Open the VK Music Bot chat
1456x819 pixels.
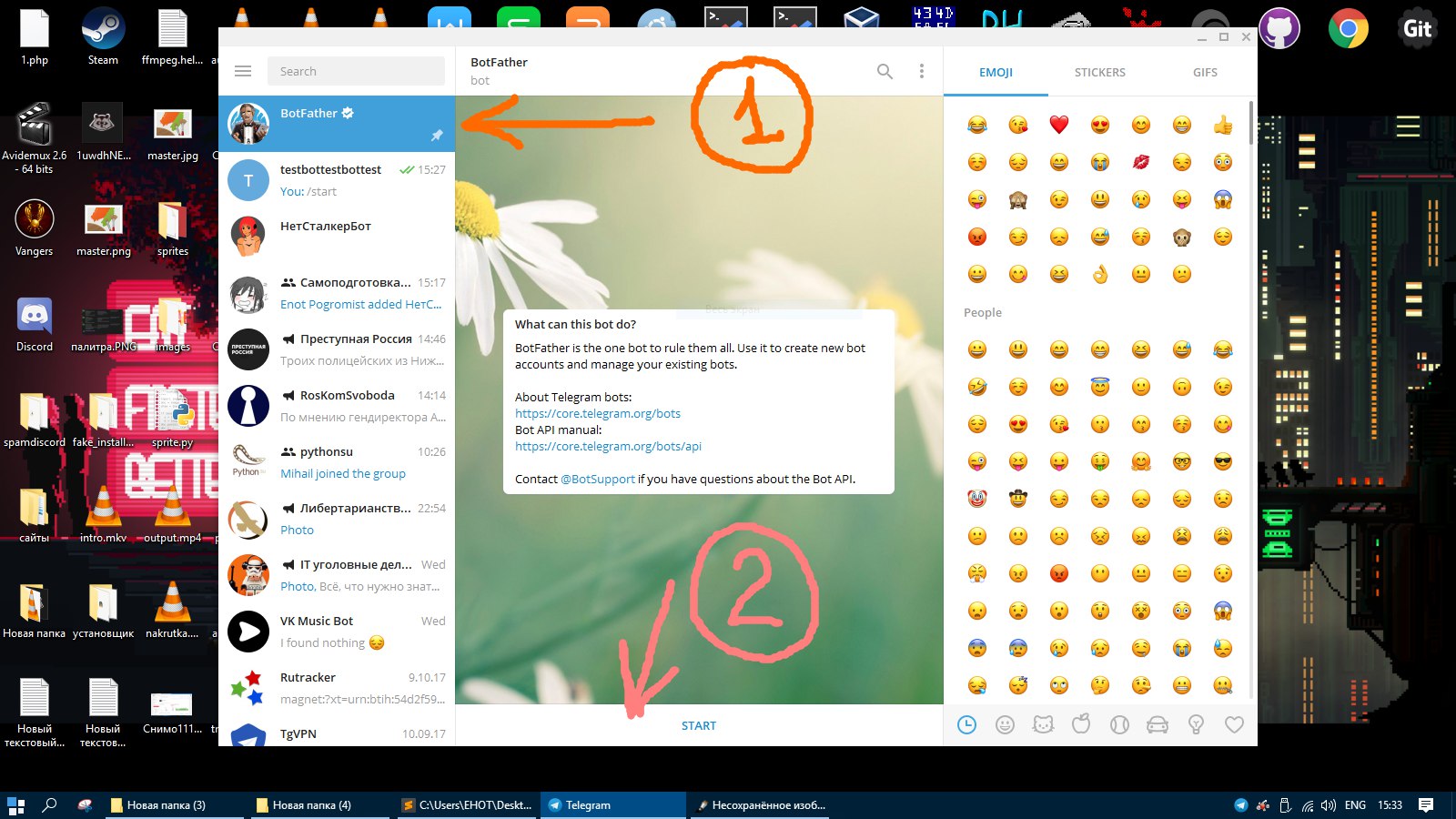337,632
